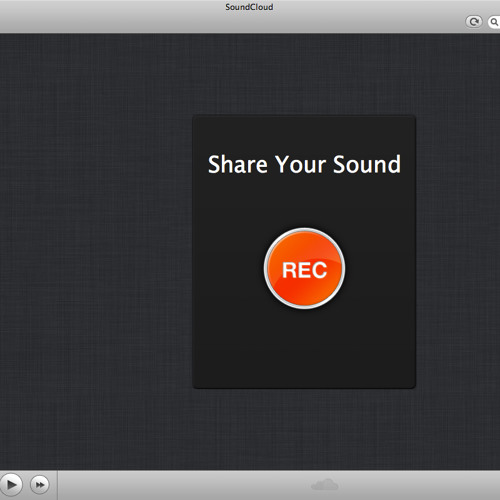Skip to next track with fast-forward button
The width and height of the screenshot is (500, 500).
click(40, 485)
